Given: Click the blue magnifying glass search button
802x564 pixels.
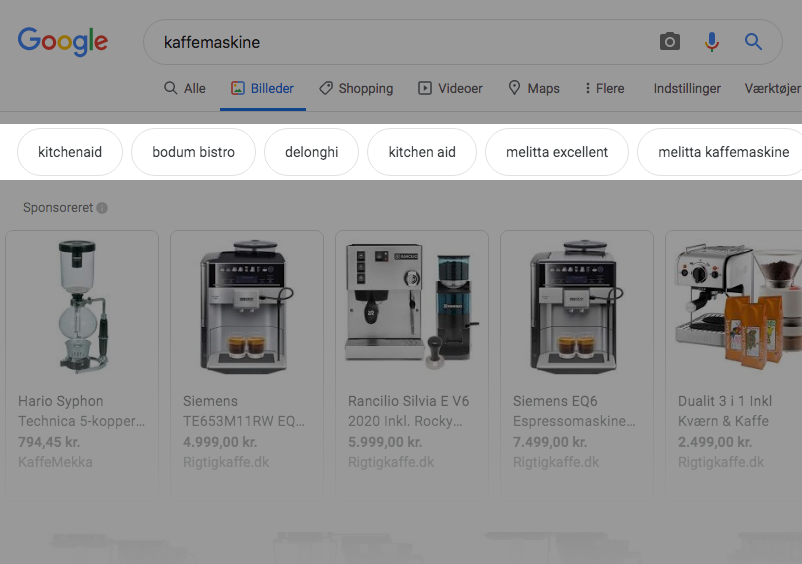Looking at the screenshot, I should point(754,42).
